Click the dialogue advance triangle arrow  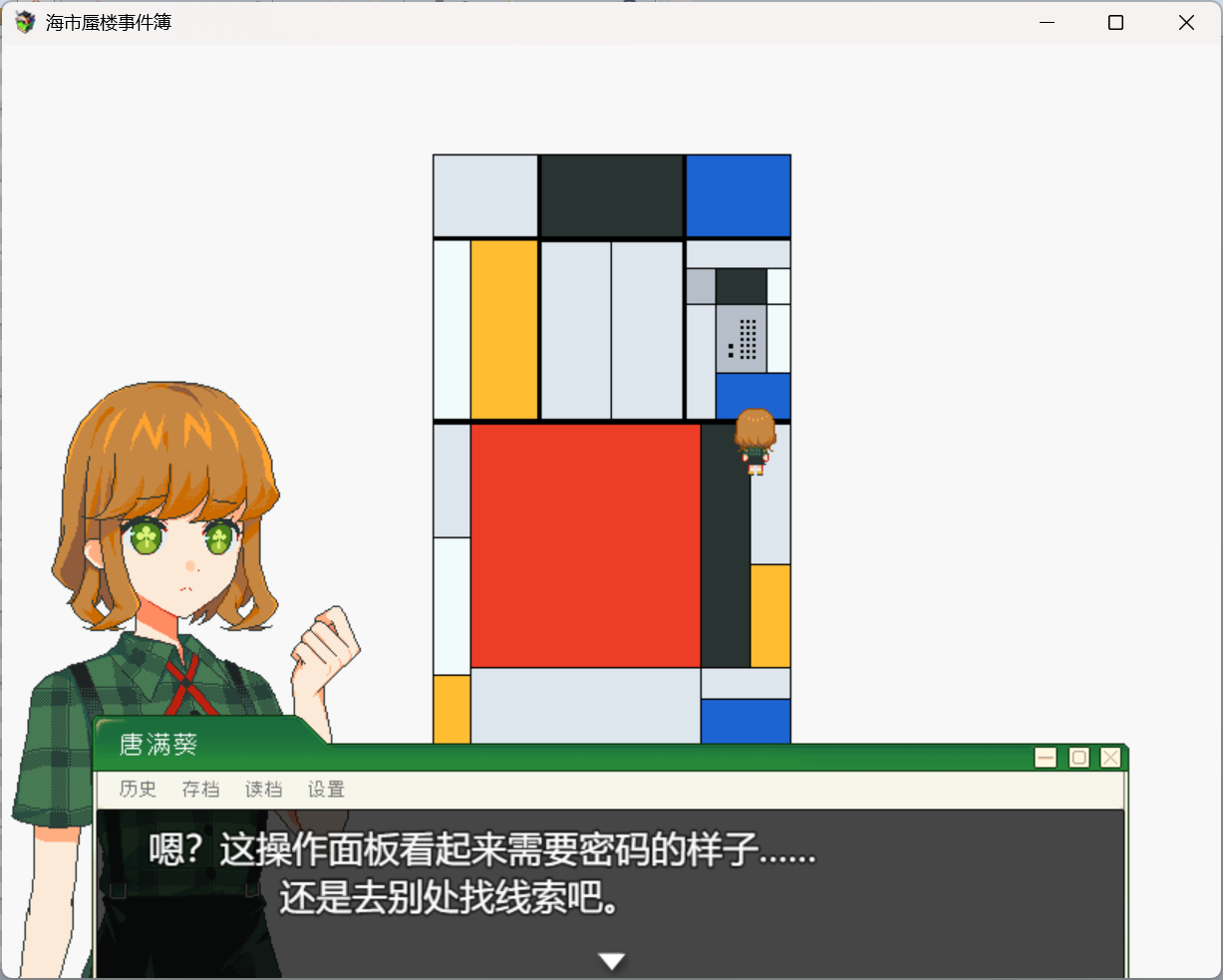611,961
